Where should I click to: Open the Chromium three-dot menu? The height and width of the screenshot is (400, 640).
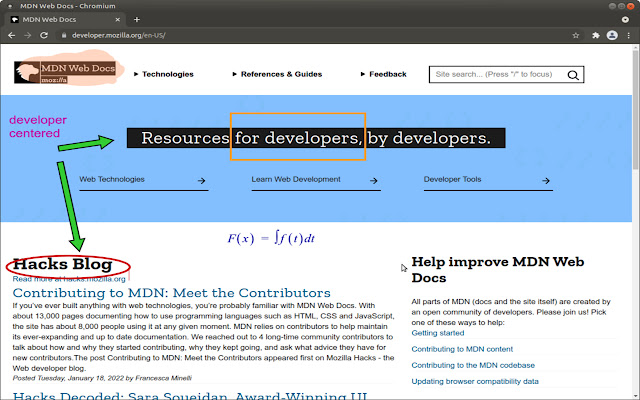[x=629, y=36]
